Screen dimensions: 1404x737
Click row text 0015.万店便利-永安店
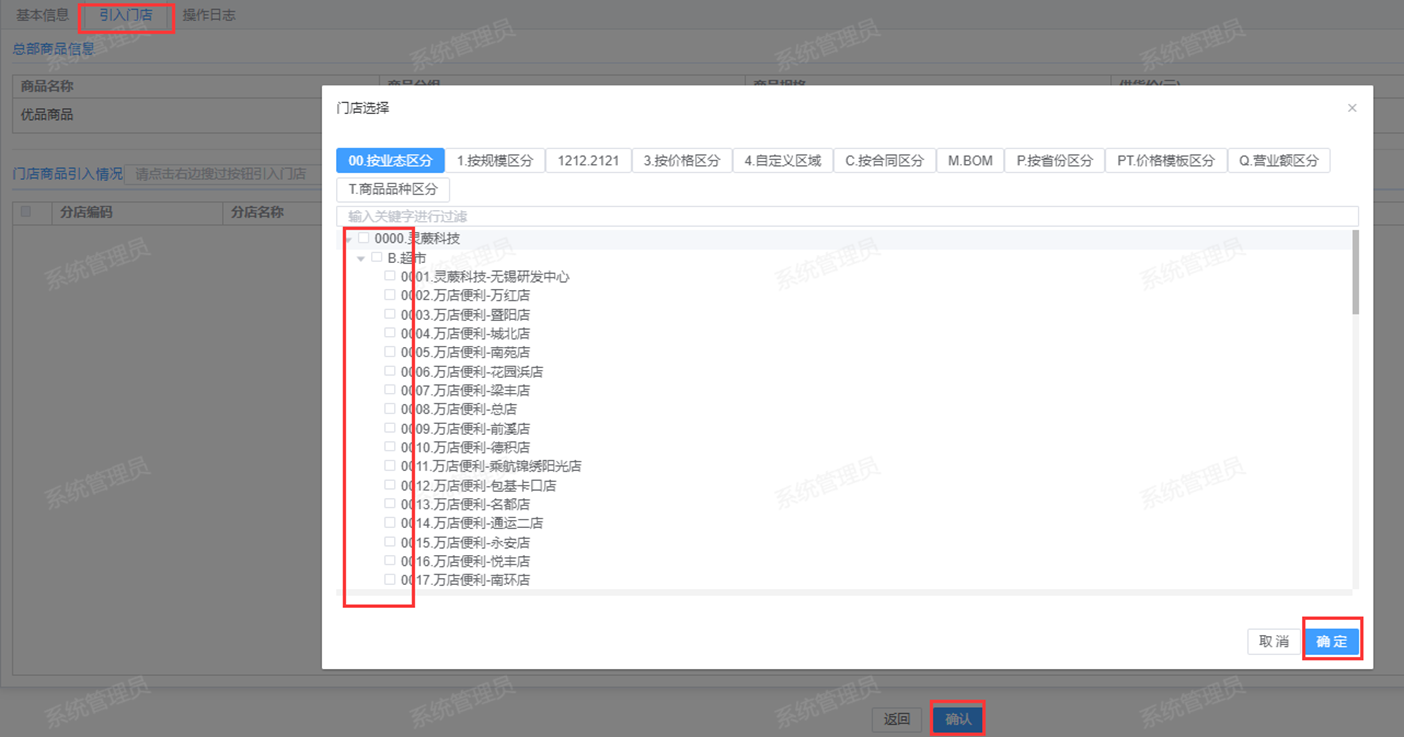(465, 542)
